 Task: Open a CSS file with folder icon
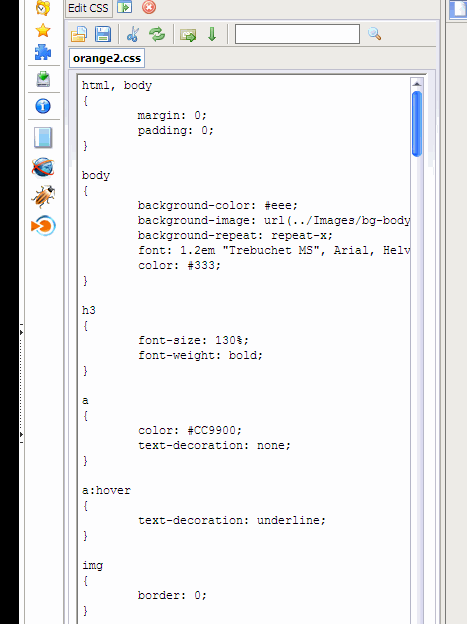click(x=79, y=34)
